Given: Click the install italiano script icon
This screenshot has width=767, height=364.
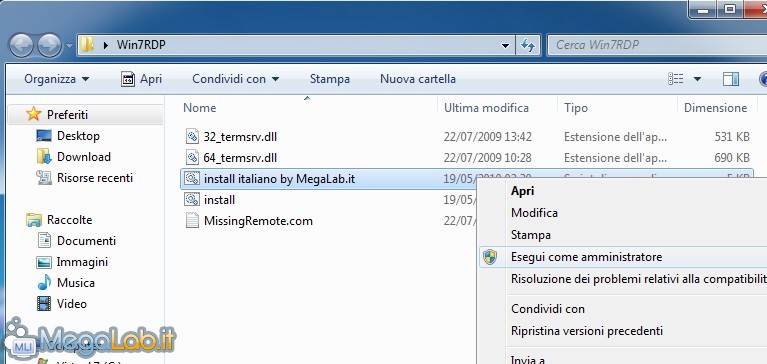Looking at the screenshot, I should coord(192,179).
